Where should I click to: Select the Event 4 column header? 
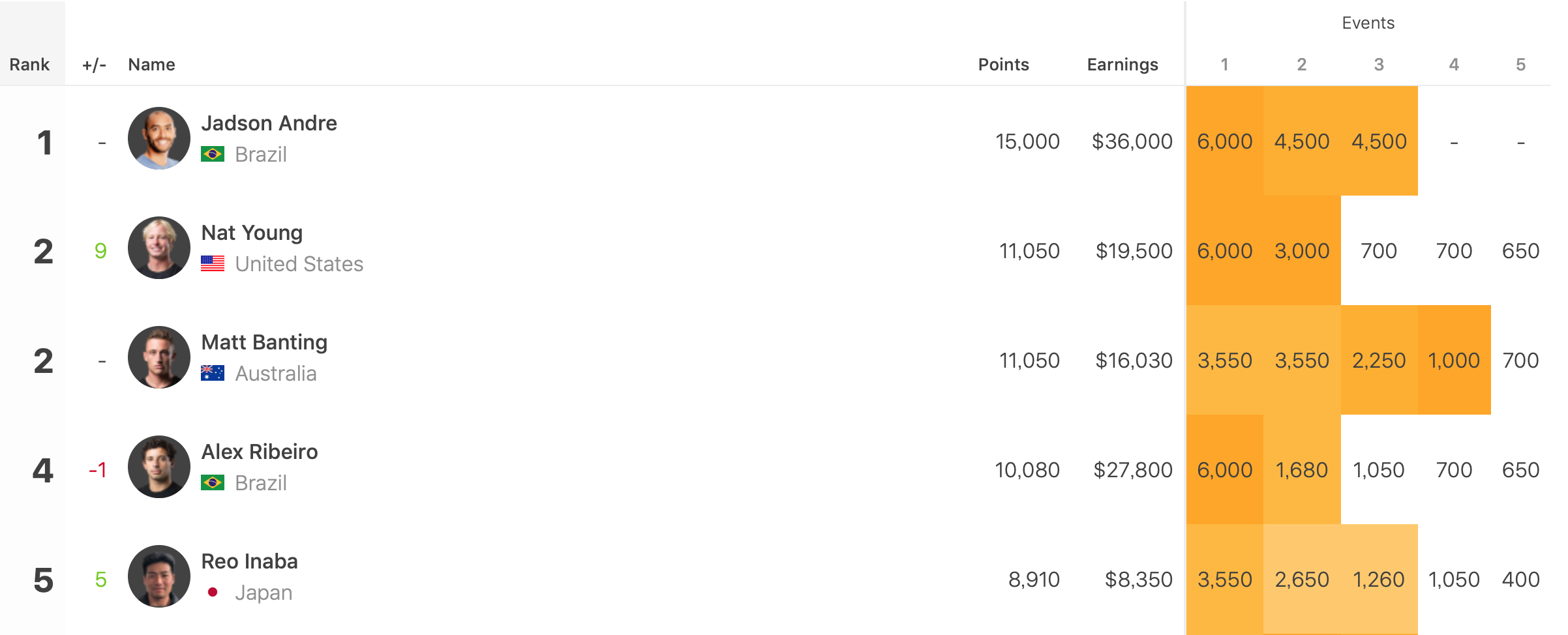coord(1454,65)
